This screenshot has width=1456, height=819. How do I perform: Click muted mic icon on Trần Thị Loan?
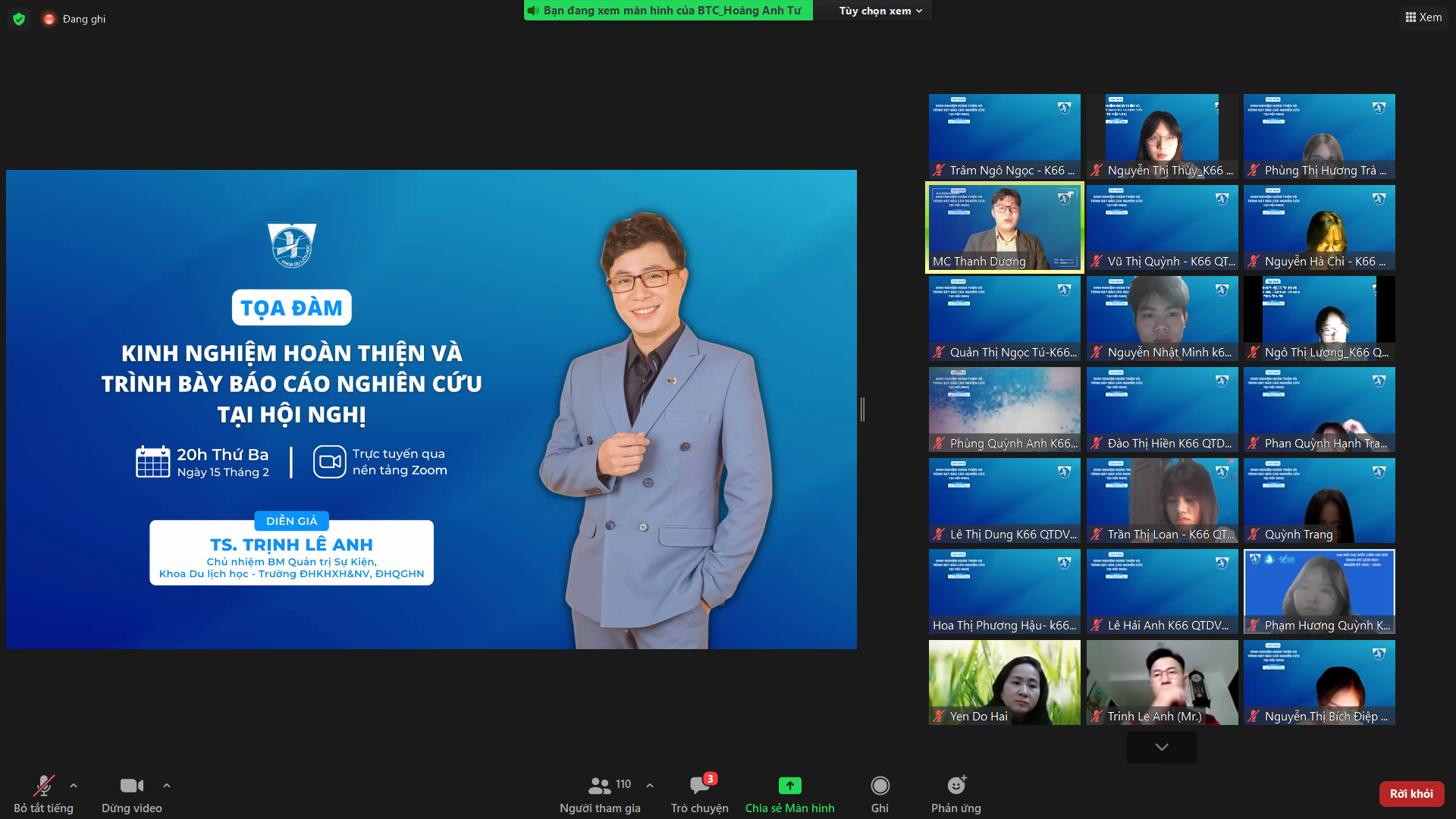1097,535
